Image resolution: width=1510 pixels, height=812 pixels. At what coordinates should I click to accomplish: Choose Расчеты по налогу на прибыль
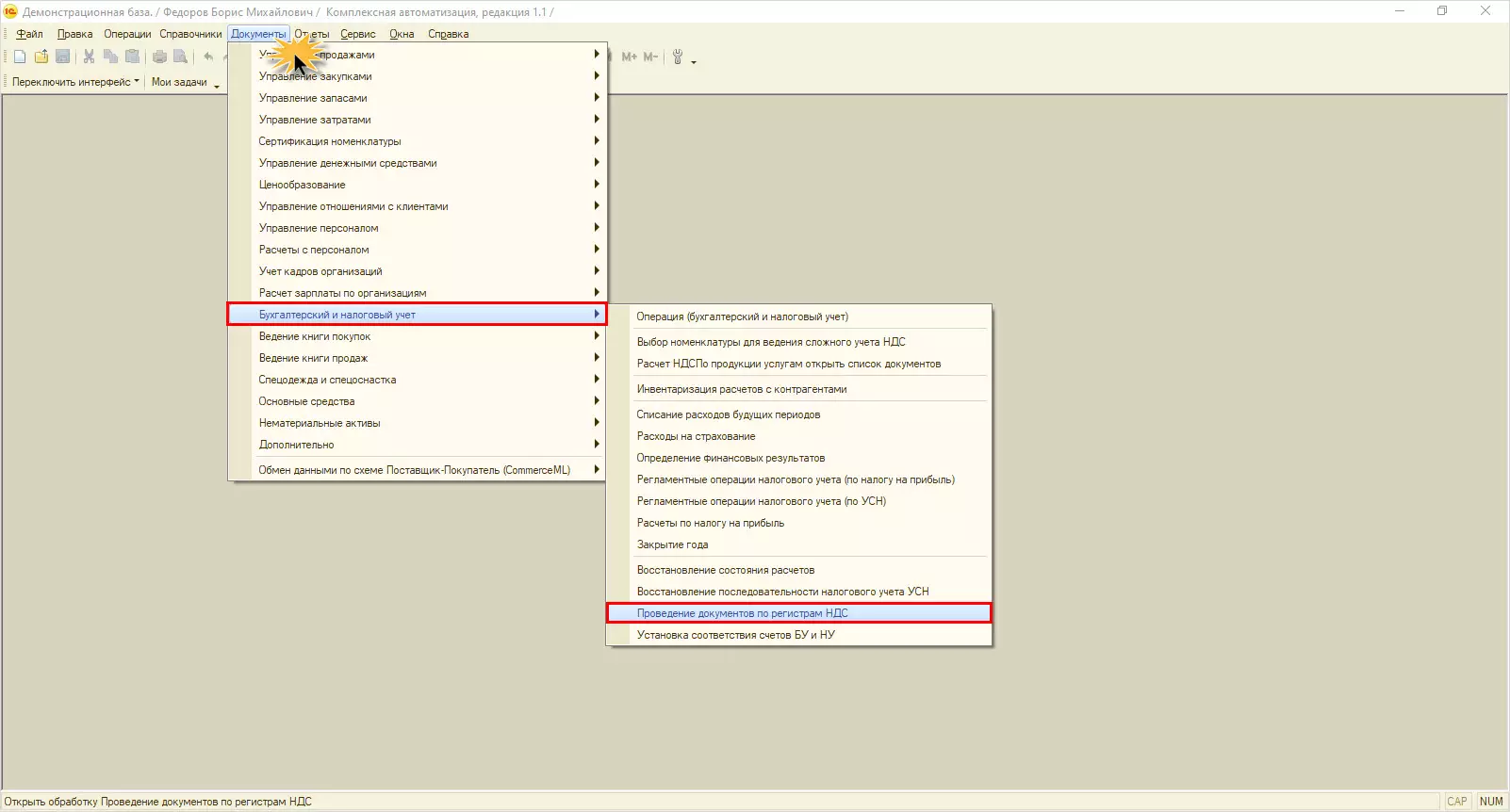[x=799, y=523]
